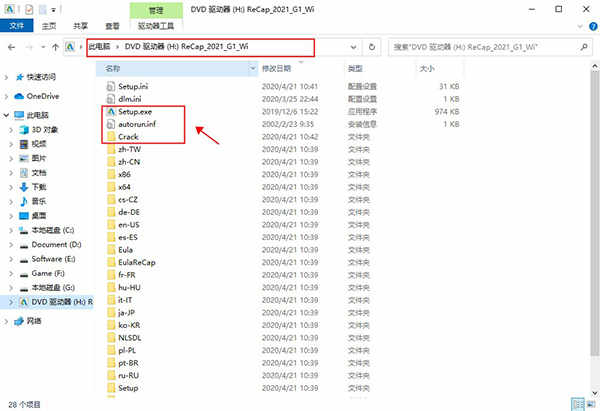600x411 pixels.
Task: Go up one folder level arrow
Action: [55, 47]
